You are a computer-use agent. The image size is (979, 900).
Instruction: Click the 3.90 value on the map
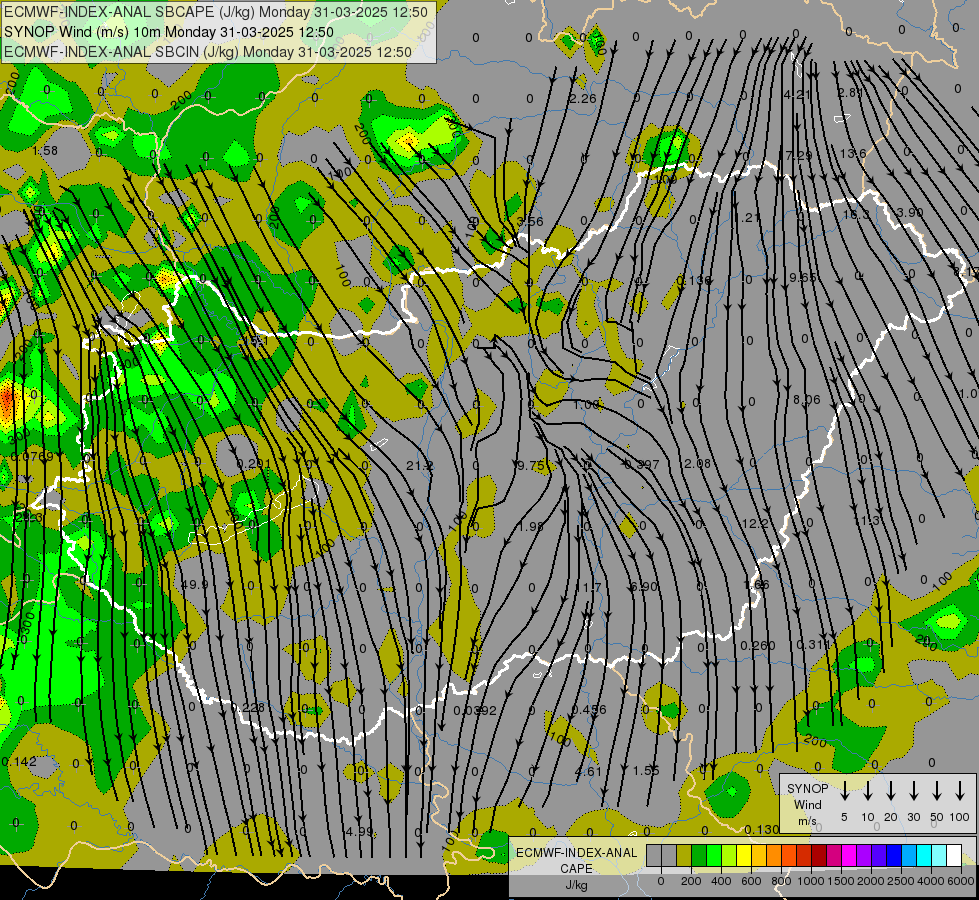[909, 212]
